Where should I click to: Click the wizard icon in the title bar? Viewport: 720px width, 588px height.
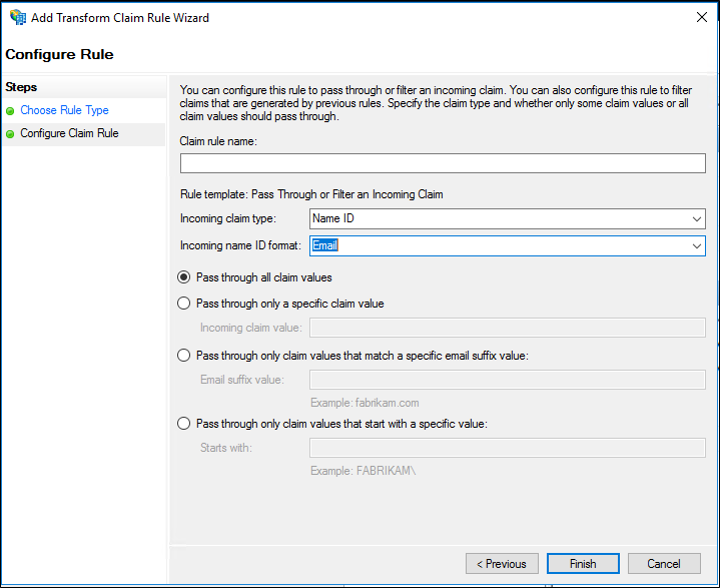pos(18,17)
